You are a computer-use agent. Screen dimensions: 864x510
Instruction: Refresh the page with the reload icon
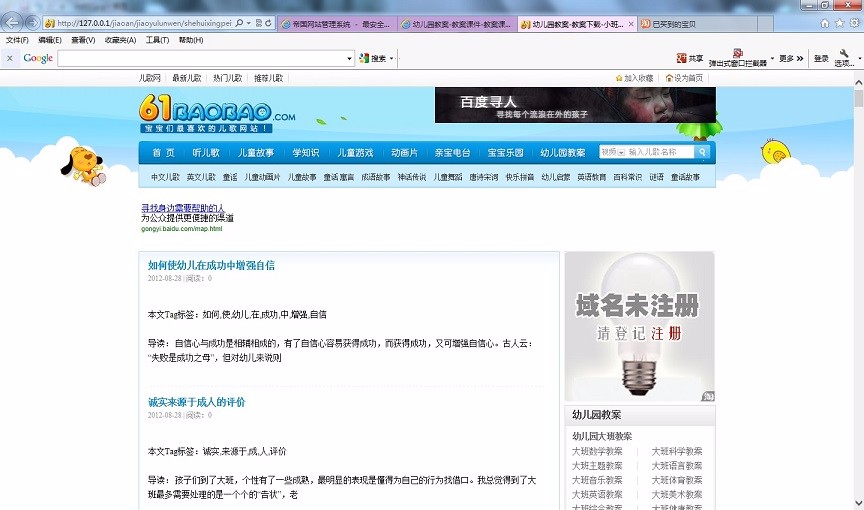point(268,23)
